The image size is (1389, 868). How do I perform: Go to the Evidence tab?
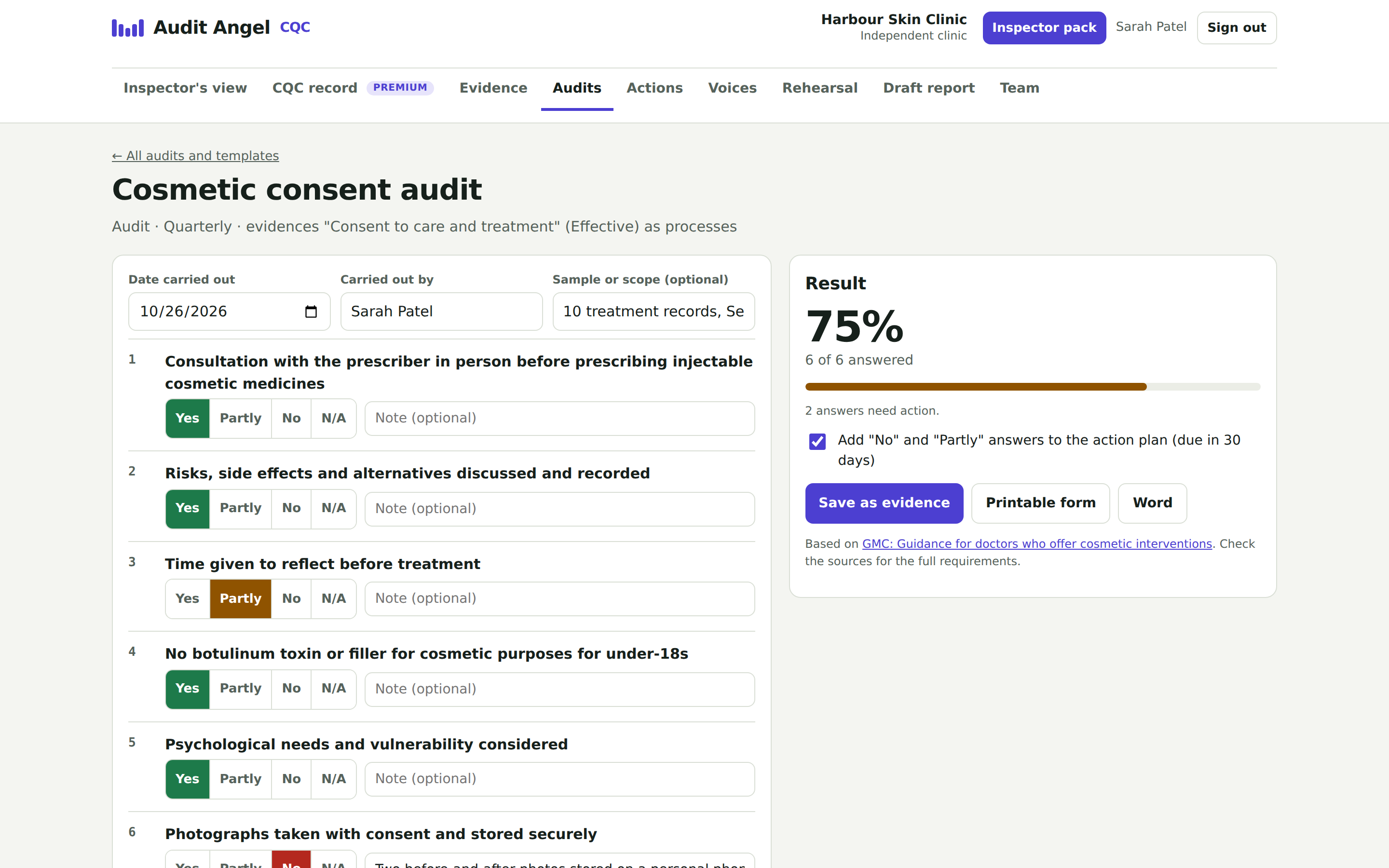click(x=493, y=88)
